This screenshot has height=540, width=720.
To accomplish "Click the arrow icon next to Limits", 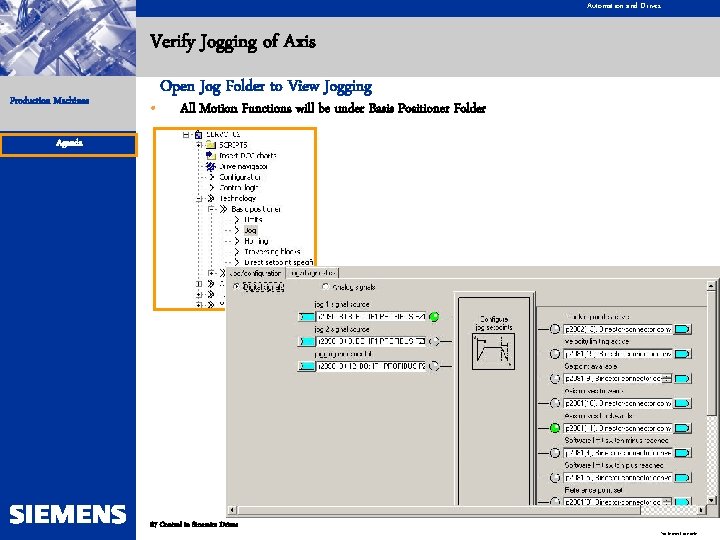I will [x=237, y=219].
